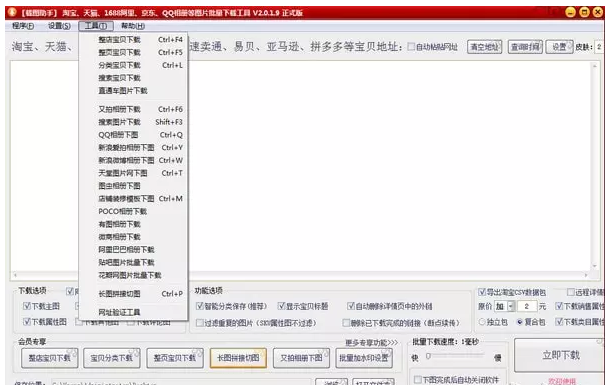Click 宝贝分类下载 member button

pyautogui.click(x=112, y=358)
